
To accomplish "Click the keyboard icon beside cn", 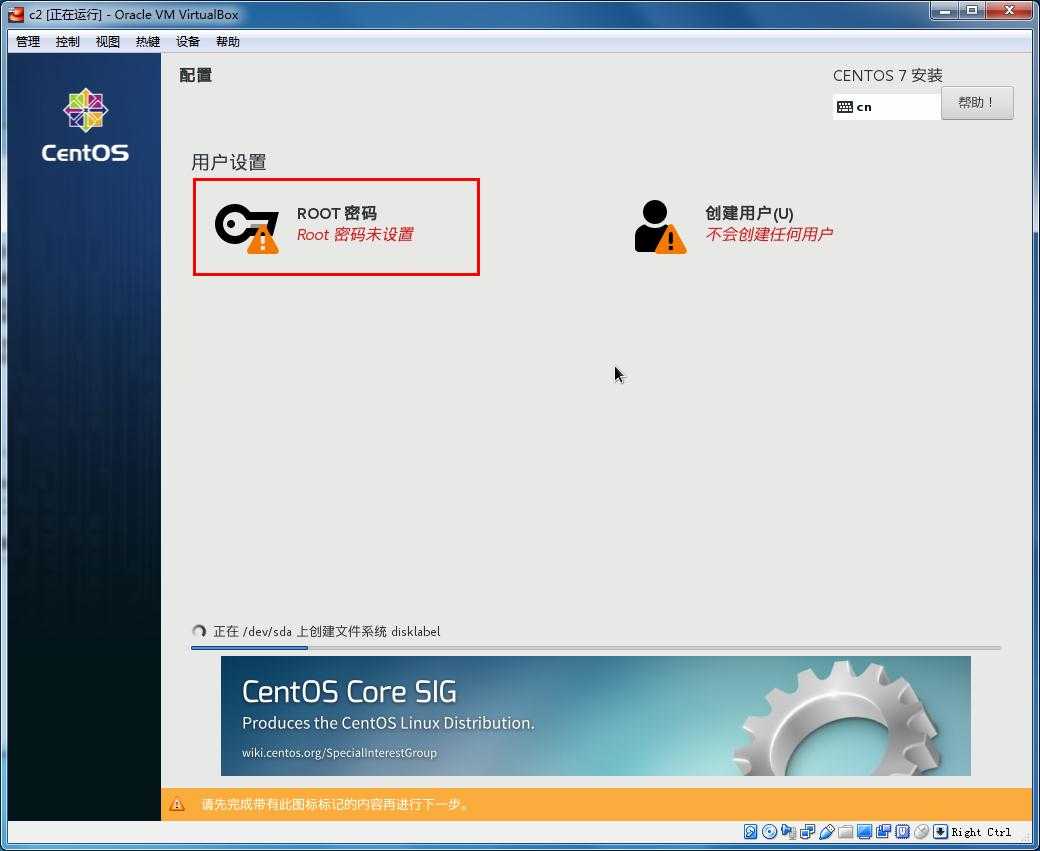I will point(844,107).
